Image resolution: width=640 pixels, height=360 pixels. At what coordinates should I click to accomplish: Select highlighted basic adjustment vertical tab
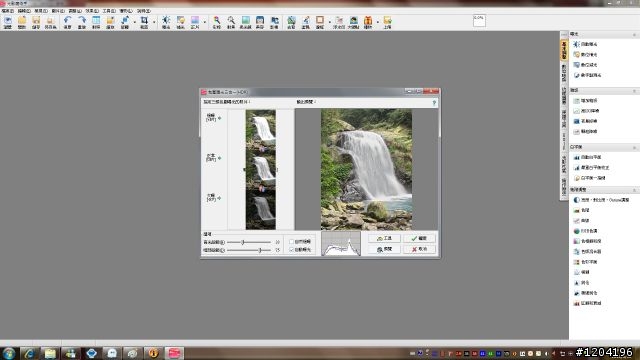click(x=564, y=50)
